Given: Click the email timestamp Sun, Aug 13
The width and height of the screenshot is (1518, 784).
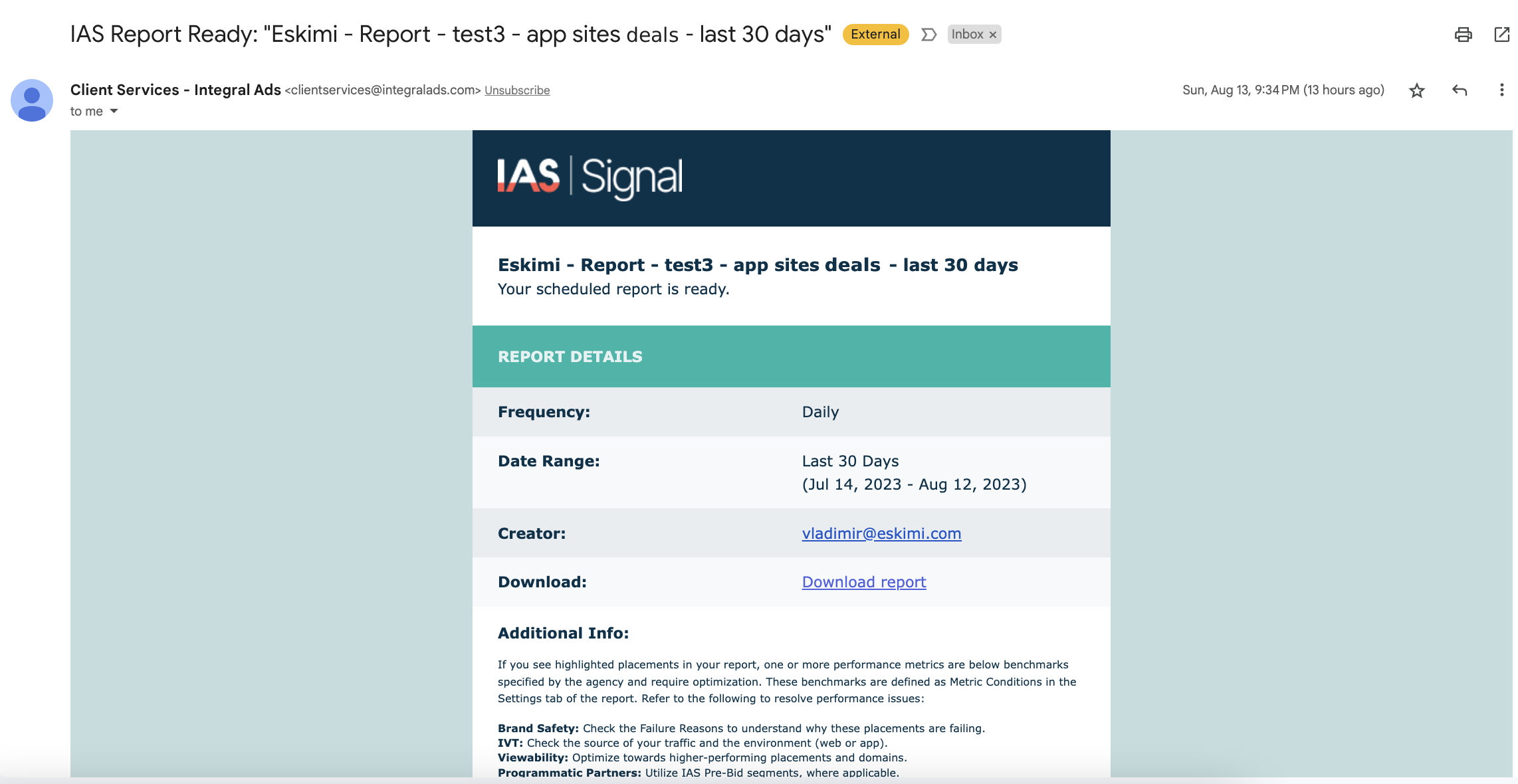Looking at the screenshot, I should 1283,90.
